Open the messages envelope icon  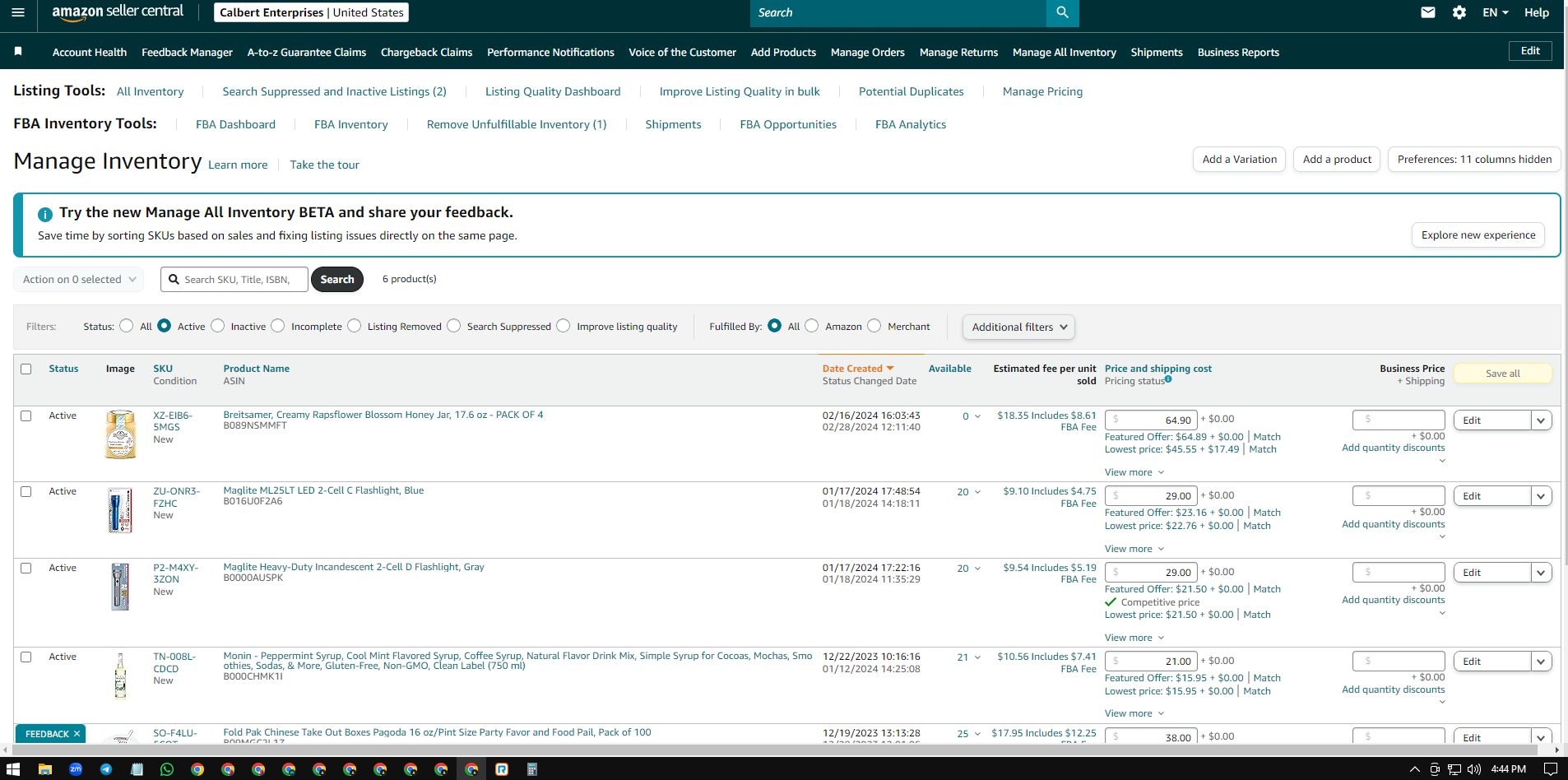1428,12
